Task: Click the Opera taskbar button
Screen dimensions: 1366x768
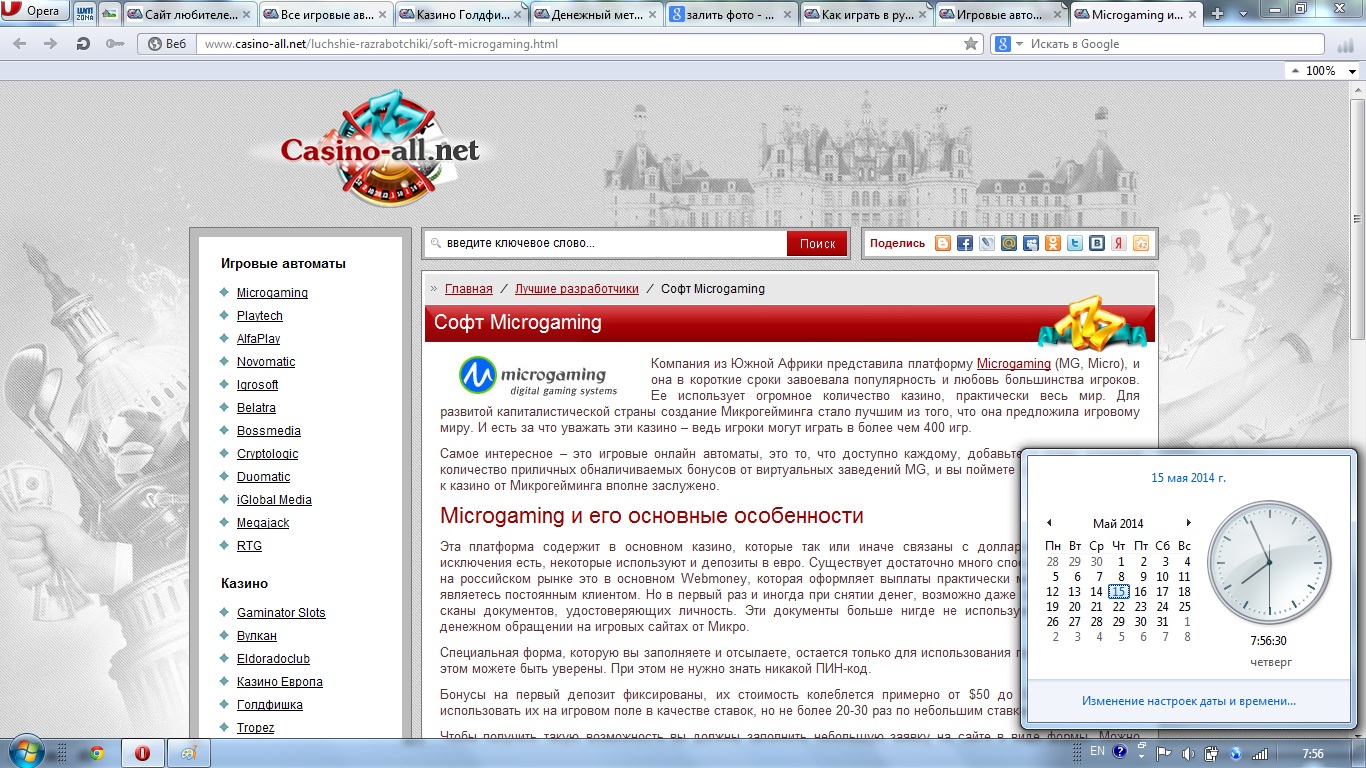Action: click(x=143, y=753)
